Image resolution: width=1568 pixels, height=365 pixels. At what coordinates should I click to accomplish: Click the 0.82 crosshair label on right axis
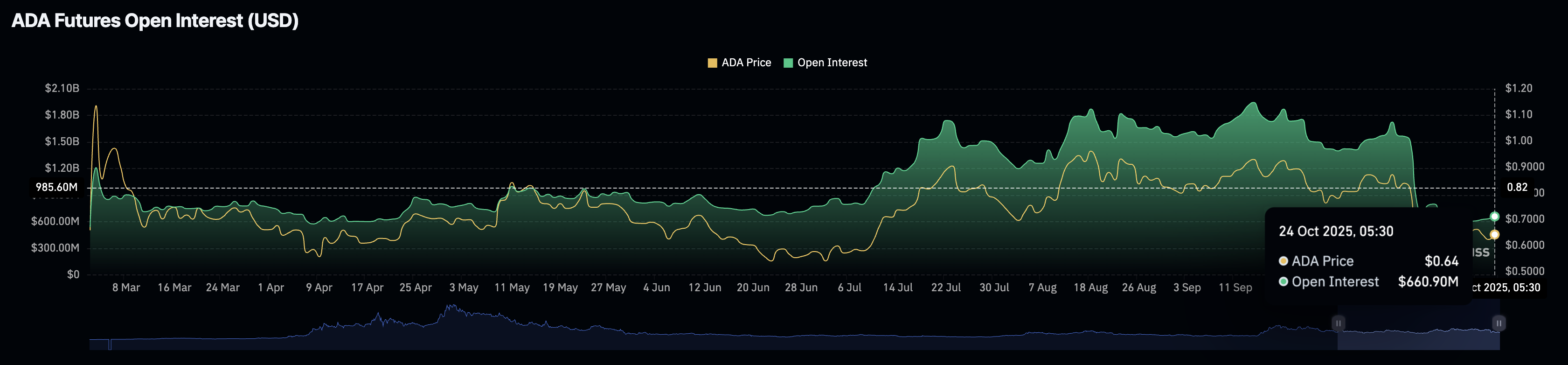pyautogui.click(x=1516, y=188)
